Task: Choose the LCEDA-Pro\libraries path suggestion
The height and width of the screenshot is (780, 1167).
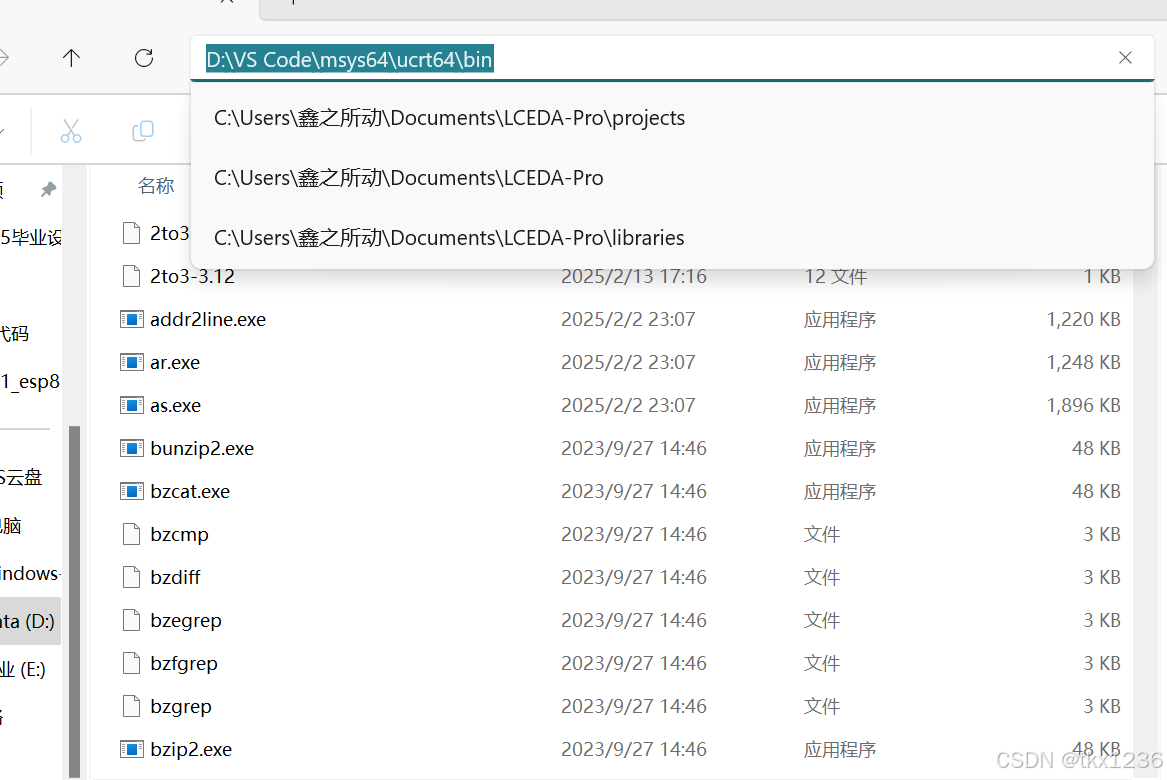Action: [448, 237]
